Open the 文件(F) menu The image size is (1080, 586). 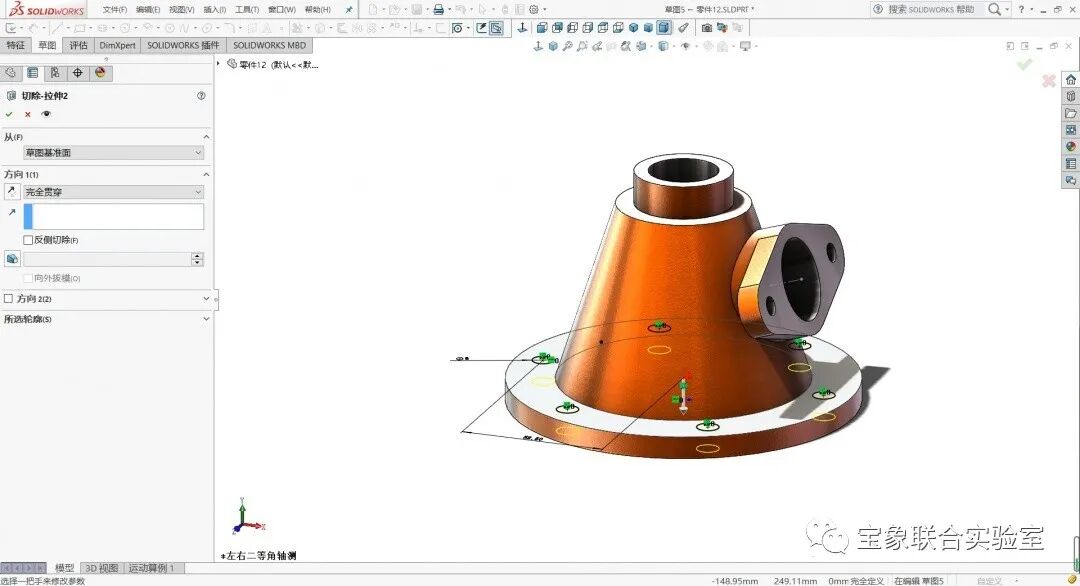[114, 10]
